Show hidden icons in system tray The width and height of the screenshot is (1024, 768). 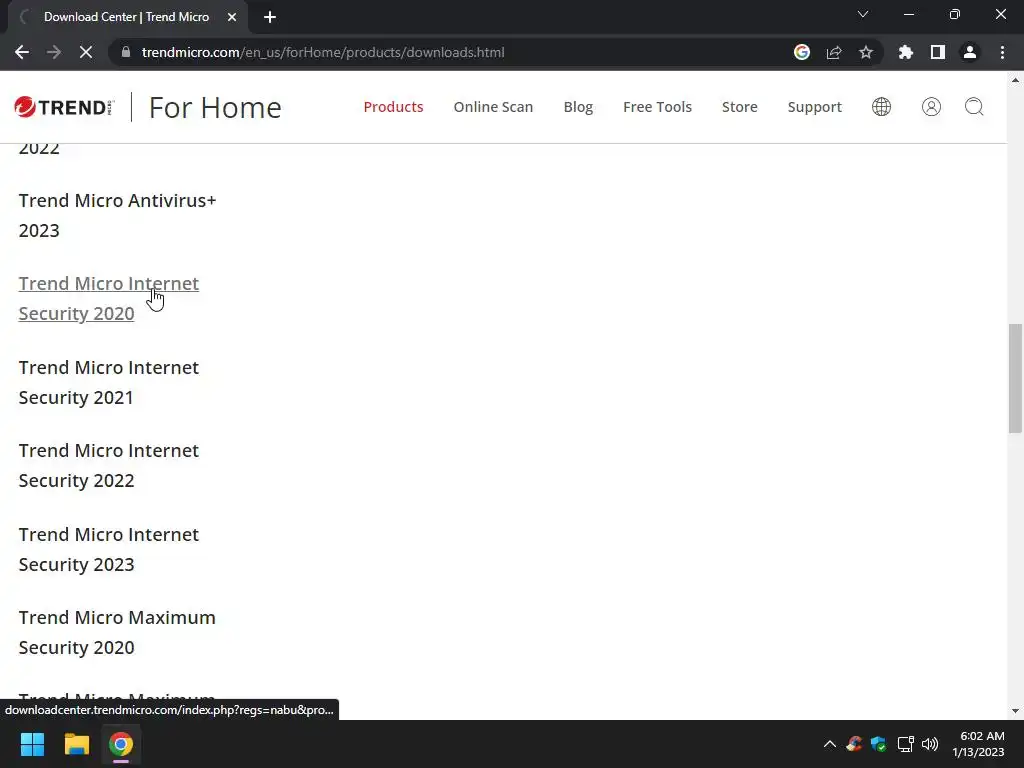(x=829, y=744)
